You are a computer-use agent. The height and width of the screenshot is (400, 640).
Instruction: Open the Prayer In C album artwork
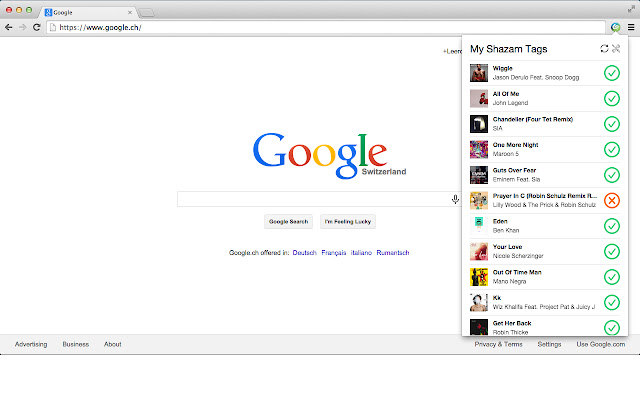click(479, 200)
